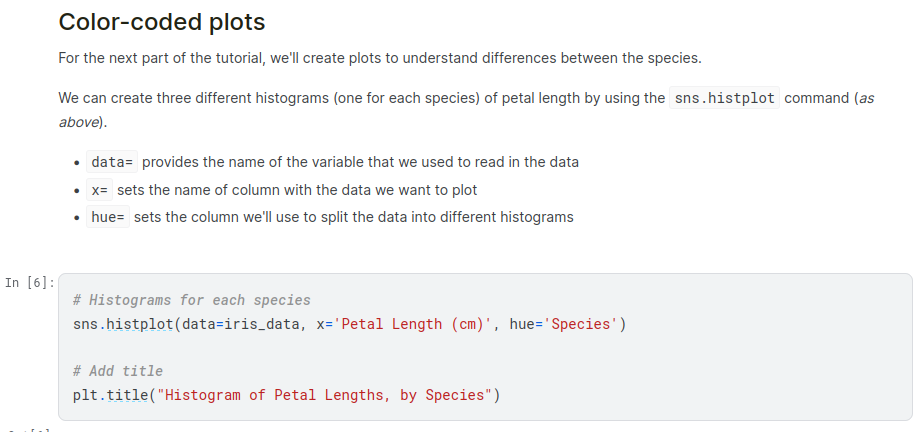Click the 'Petal Length (cm)' string in code
Viewport: 921px width, 432px height.
click(414, 324)
